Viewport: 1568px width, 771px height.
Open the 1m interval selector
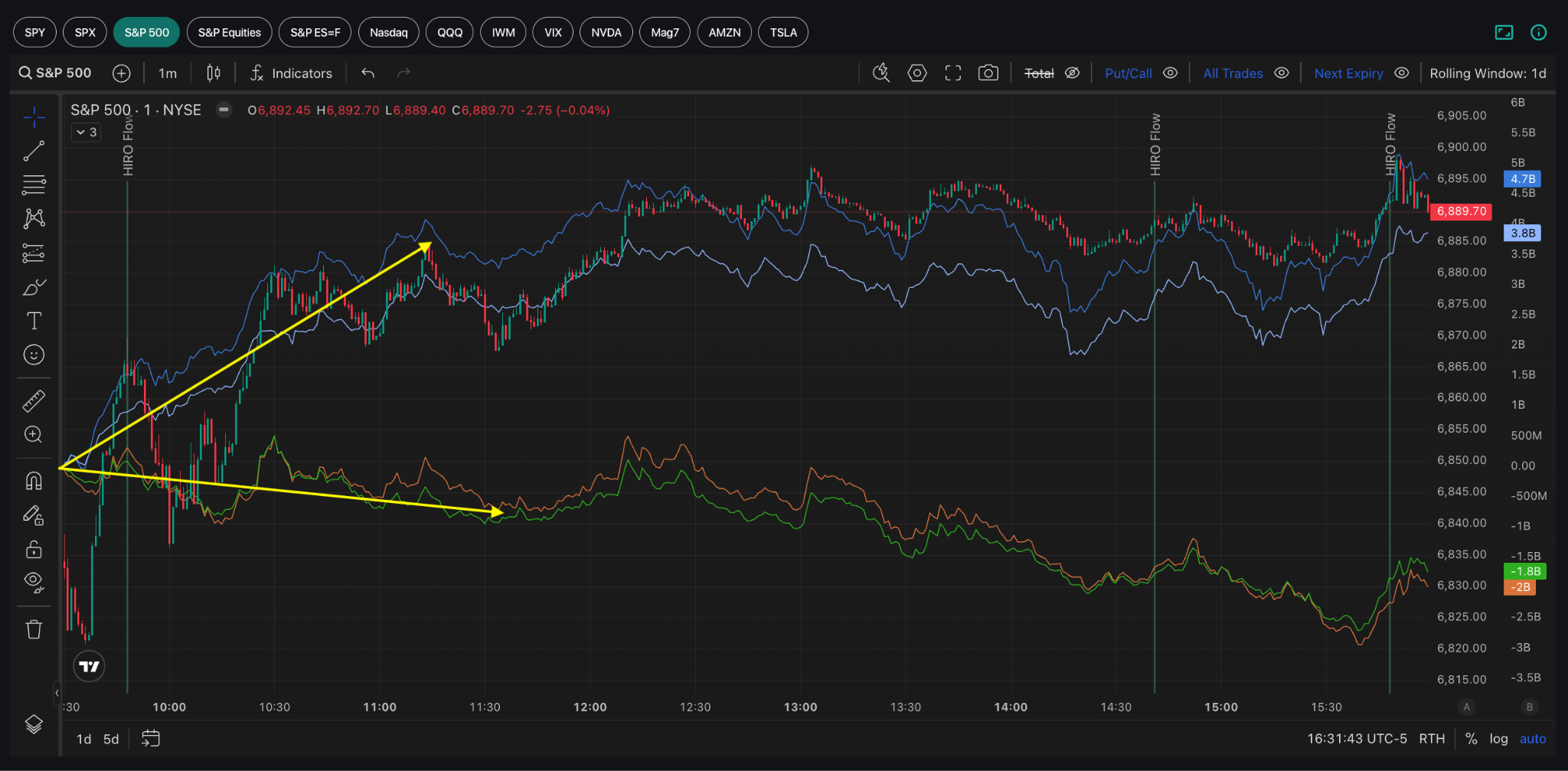(x=168, y=74)
